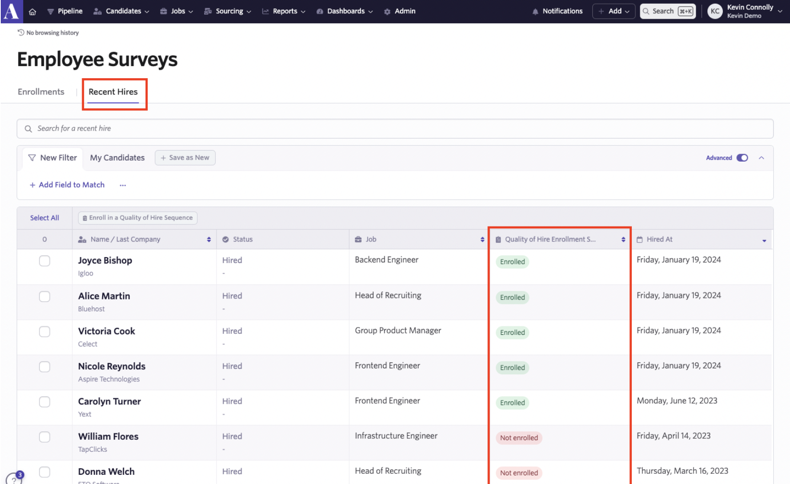Image resolution: width=790 pixels, height=484 pixels.
Task: Check the box for William Flores
Action: point(44,437)
